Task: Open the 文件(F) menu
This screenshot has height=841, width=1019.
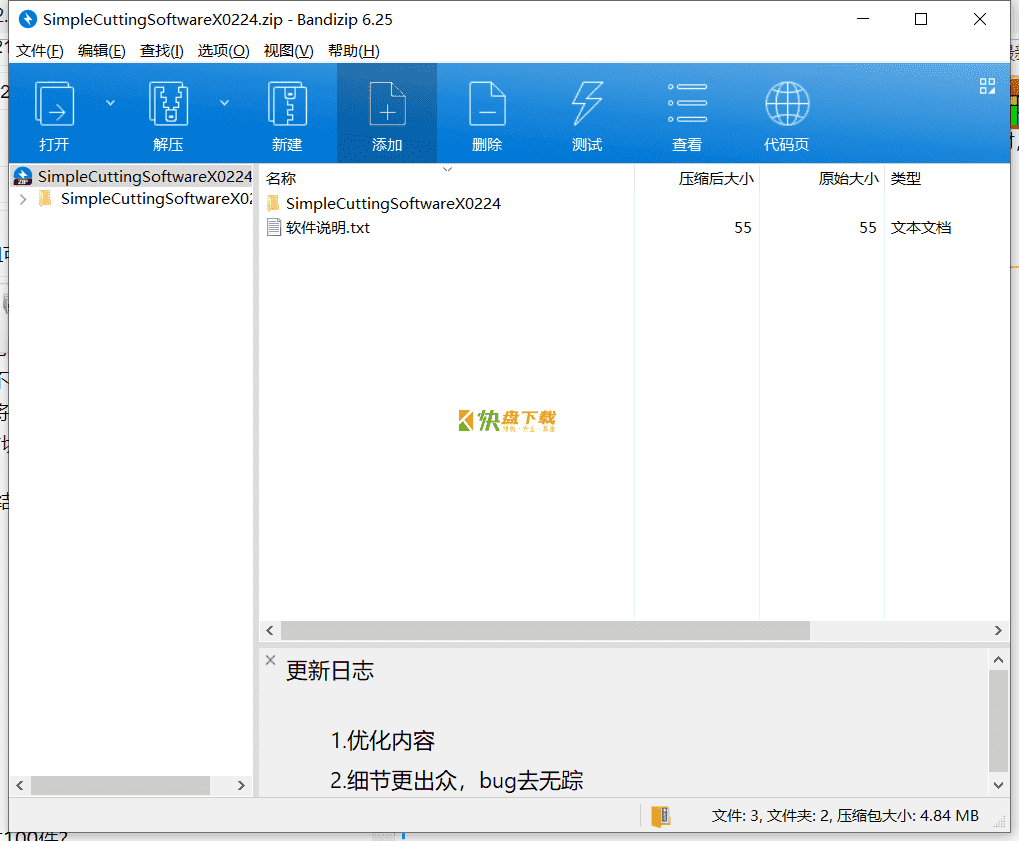Action: (x=40, y=51)
